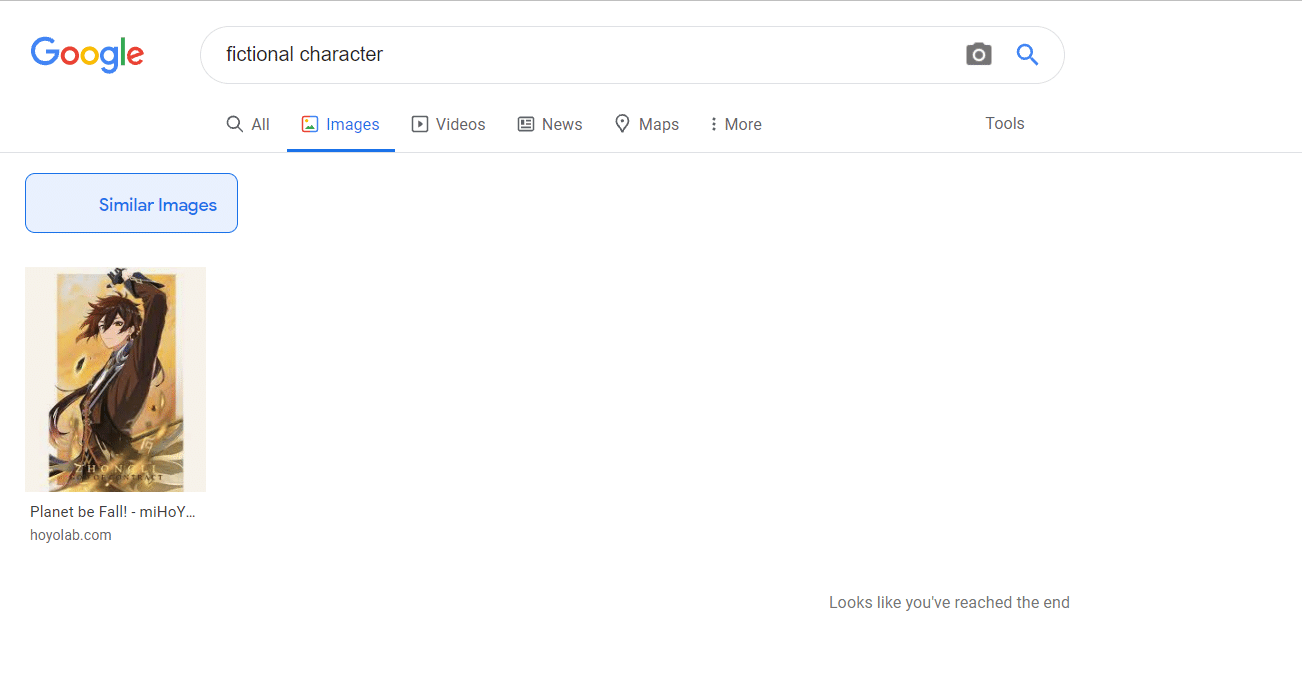
Task: Open search by image camera icon
Action: click(978, 55)
